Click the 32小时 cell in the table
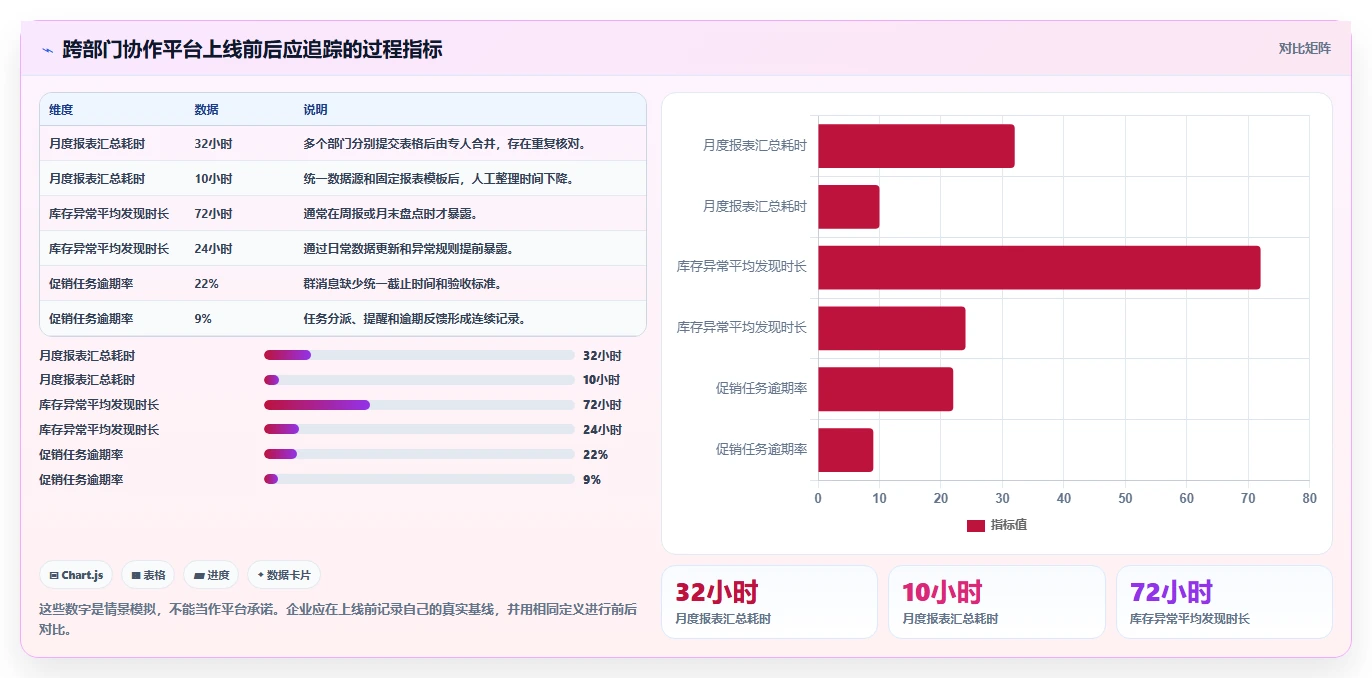The height and width of the screenshot is (678, 1372). point(213,144)
